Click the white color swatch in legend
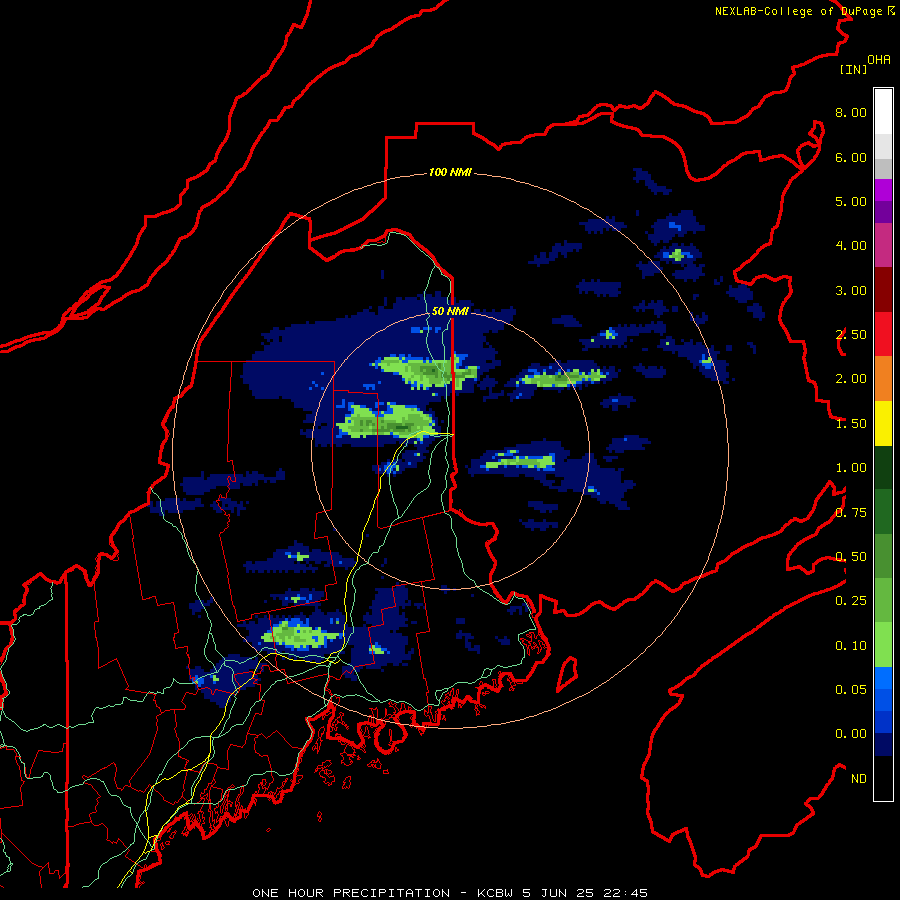This screenshot has height=900, width=900. (x=883, y=111)
